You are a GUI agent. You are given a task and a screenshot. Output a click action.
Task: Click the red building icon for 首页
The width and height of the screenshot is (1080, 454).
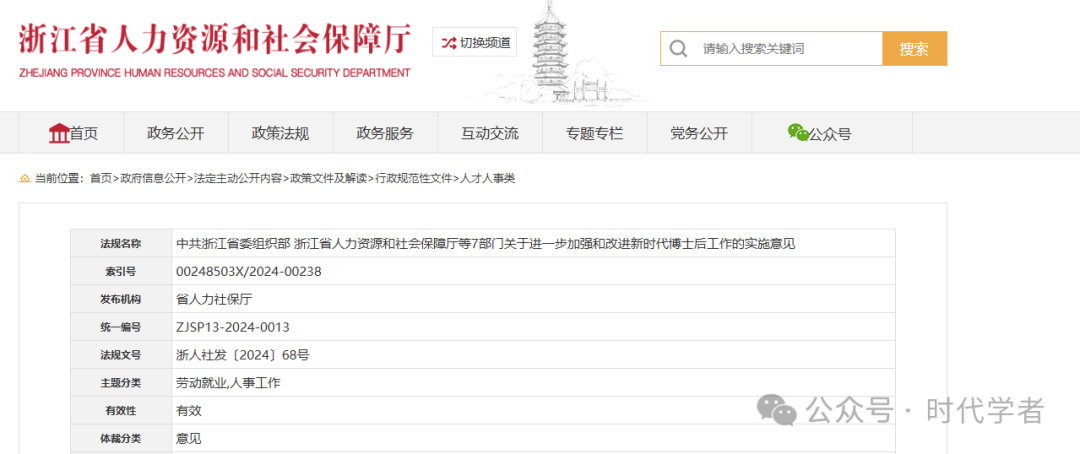click(x=59, y=133)
